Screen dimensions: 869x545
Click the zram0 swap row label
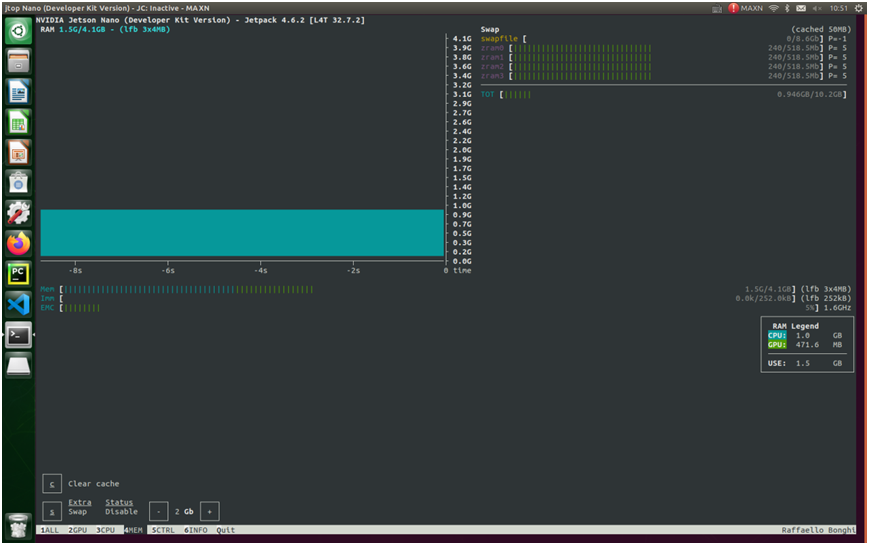pos(492,48)
